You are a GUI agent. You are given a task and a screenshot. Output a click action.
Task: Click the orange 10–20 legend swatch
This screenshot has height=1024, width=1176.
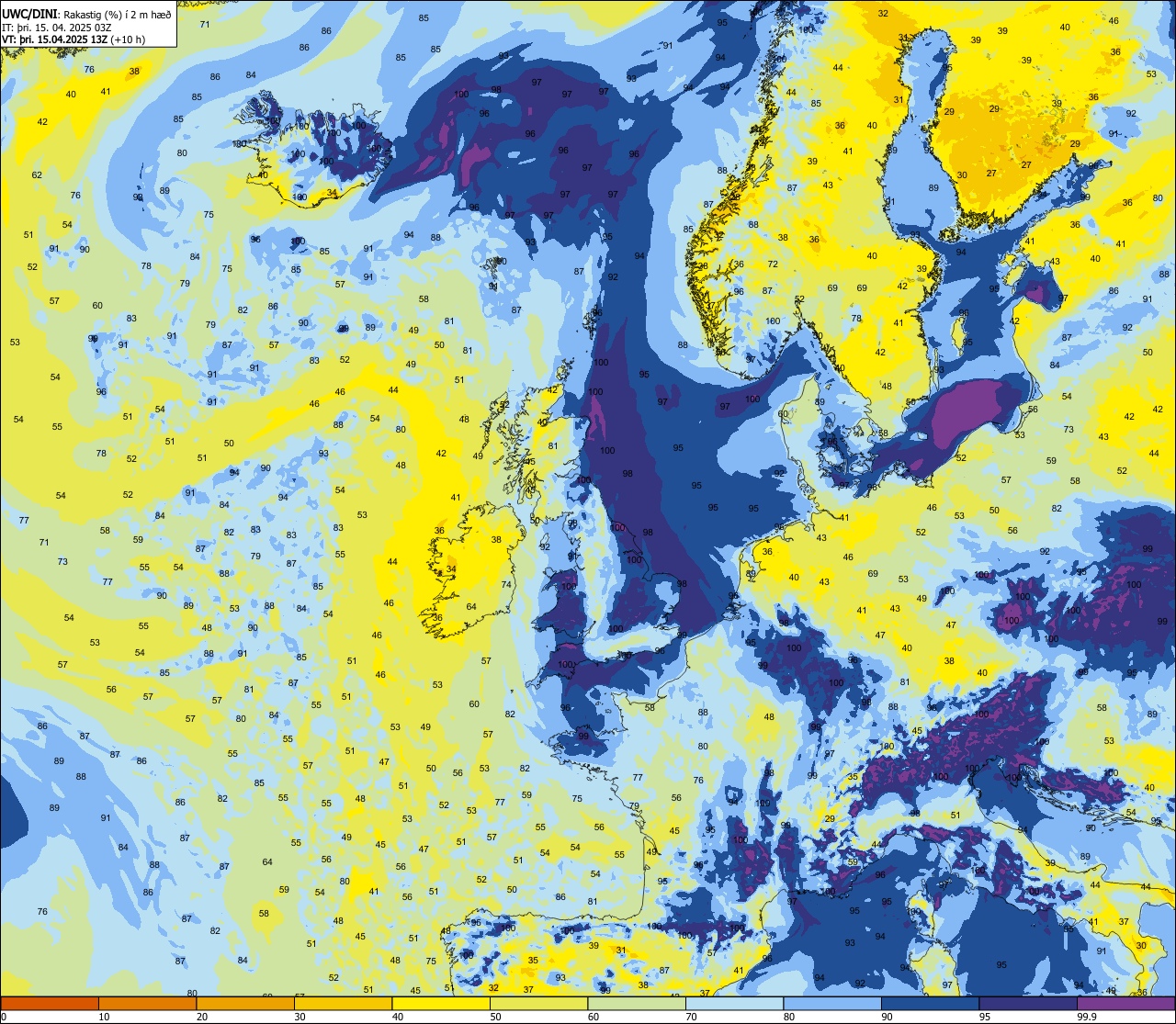pyautogui.click(x=147, y=1003)
